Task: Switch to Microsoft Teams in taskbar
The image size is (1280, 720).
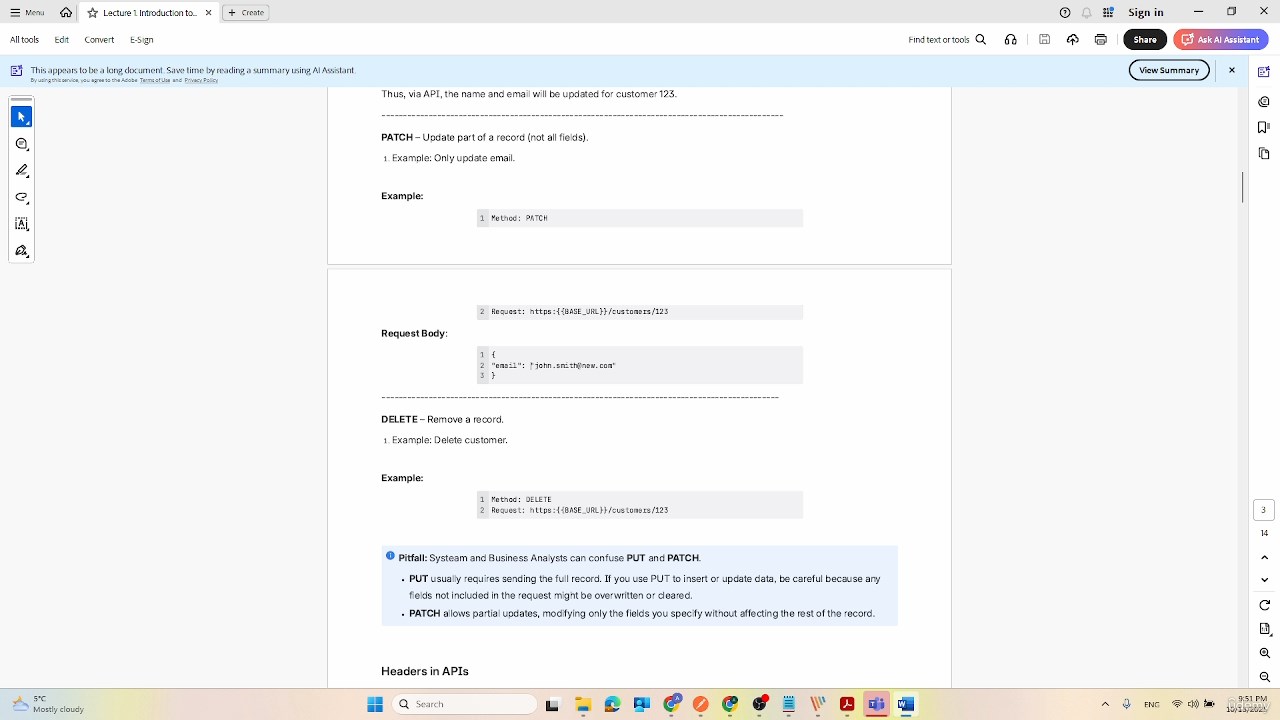Action: [877, 704]
